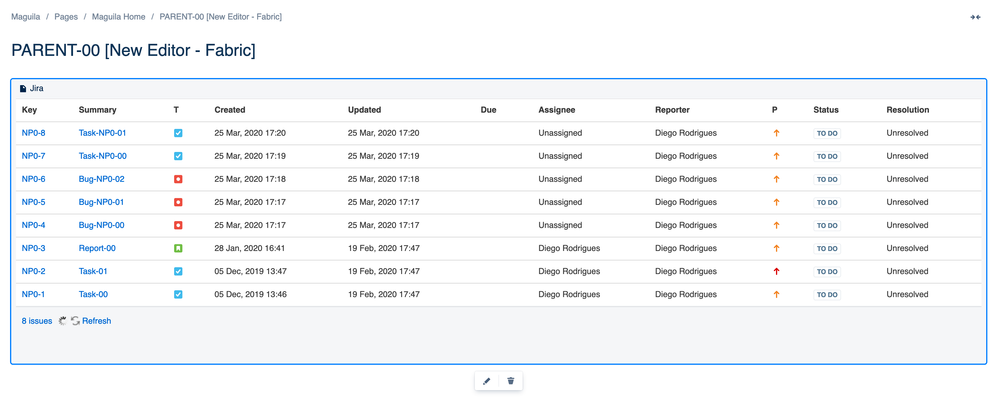Click the TO DO status badge for NP0-1

pos(827,295)
